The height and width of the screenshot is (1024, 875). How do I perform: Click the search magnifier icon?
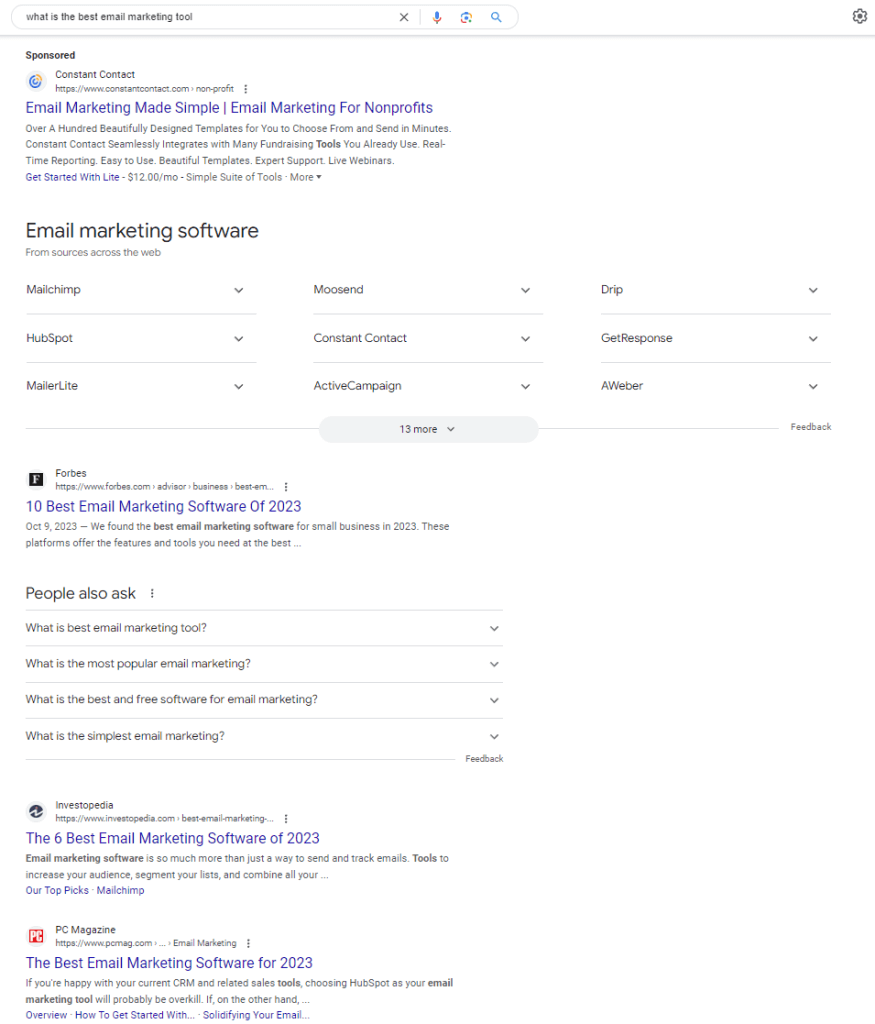[496, 17]
